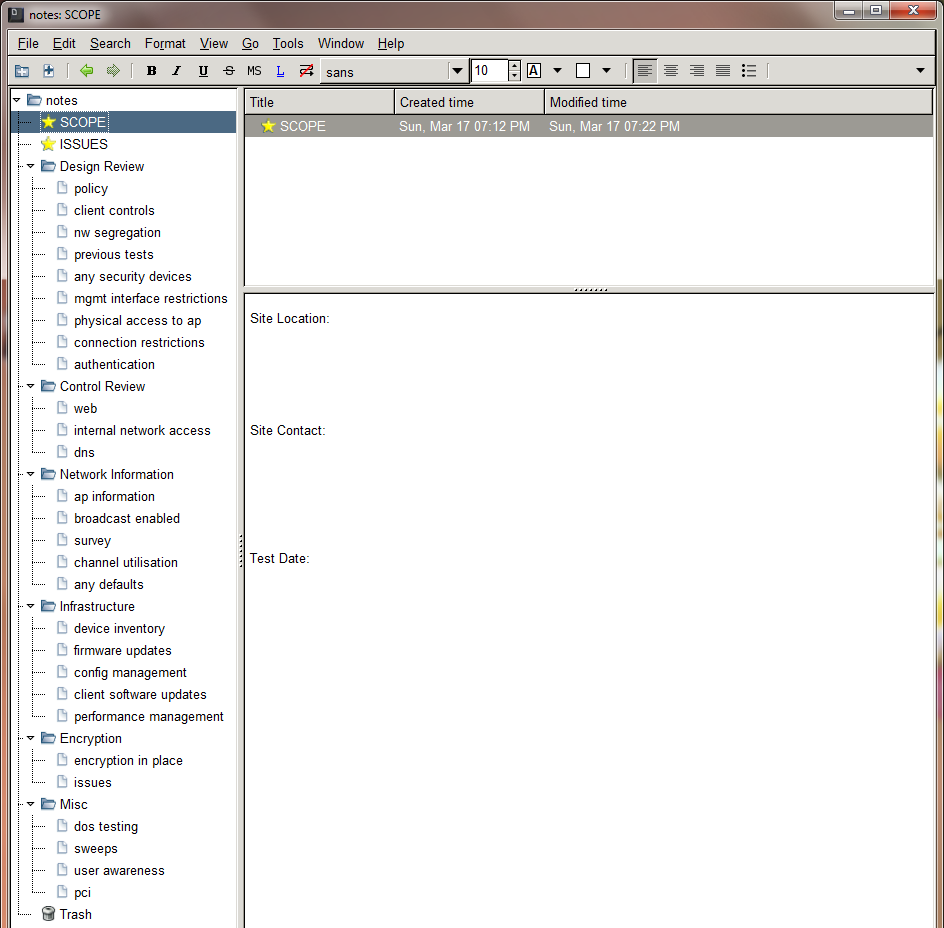Collapse the Encryption folder
Image resolution: width=944 pixels, height=928 pixels.
coord(31,738)
